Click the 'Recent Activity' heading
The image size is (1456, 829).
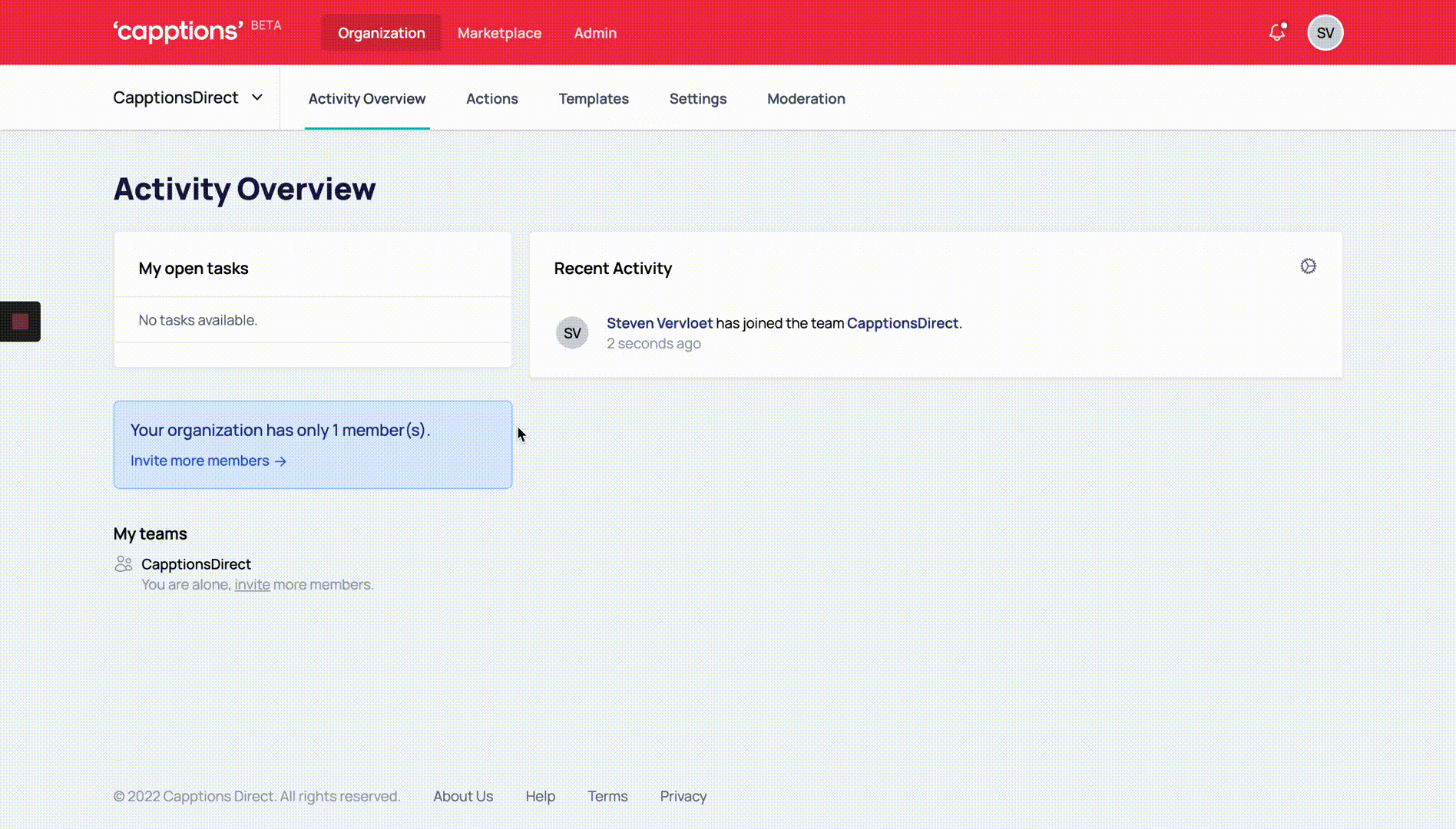pos(613,269)
